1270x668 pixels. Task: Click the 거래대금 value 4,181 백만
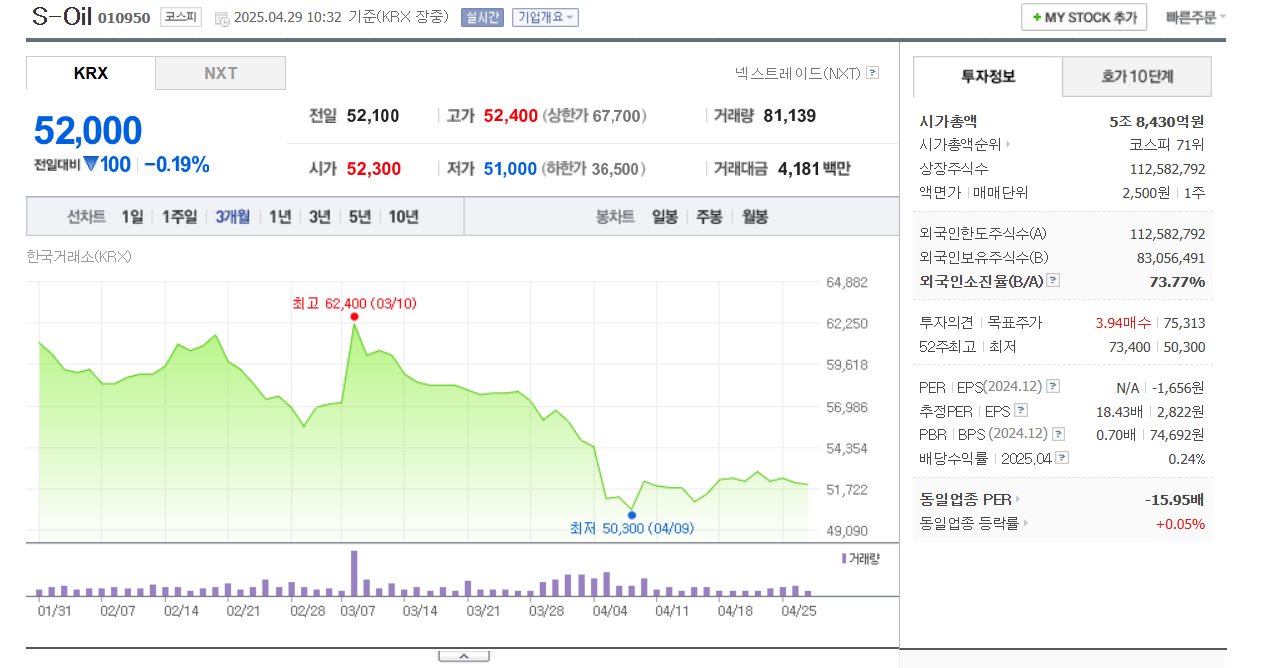pos(814,169)
